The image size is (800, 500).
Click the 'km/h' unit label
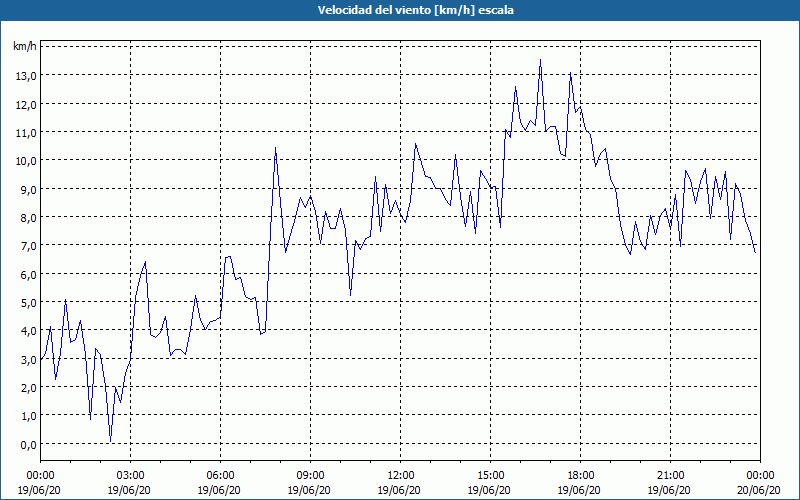[x=25, y=46]
